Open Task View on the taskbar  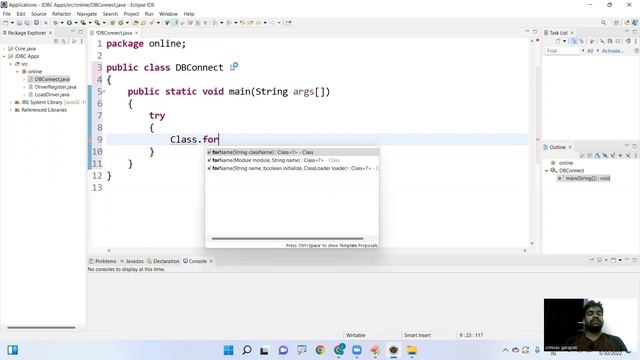(x=264, y=350)
